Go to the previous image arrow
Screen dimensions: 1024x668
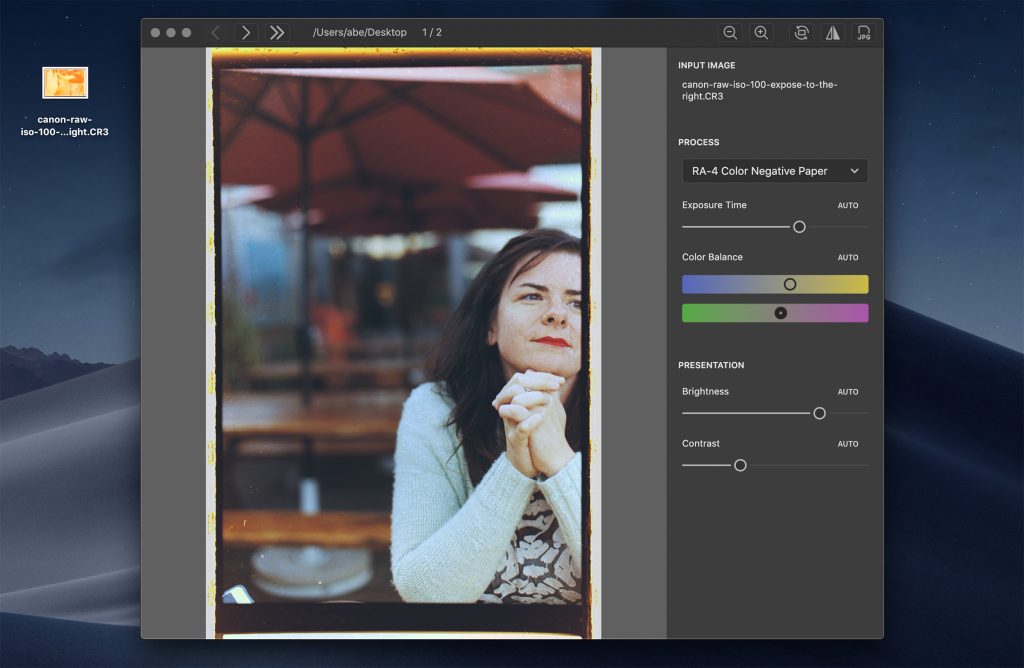point(216,33)
